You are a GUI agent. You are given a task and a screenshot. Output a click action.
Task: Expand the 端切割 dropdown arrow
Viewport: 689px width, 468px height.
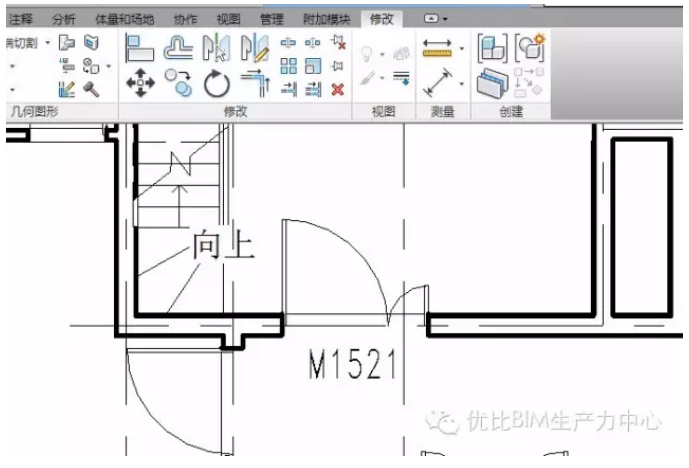tap(46, 43)
